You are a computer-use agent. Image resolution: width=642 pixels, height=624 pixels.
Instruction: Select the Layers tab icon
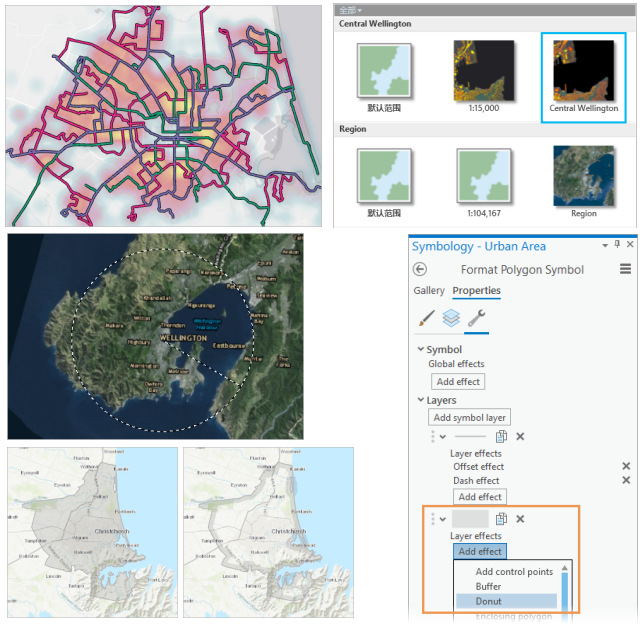pyautogui.click(x=451, y=318)
